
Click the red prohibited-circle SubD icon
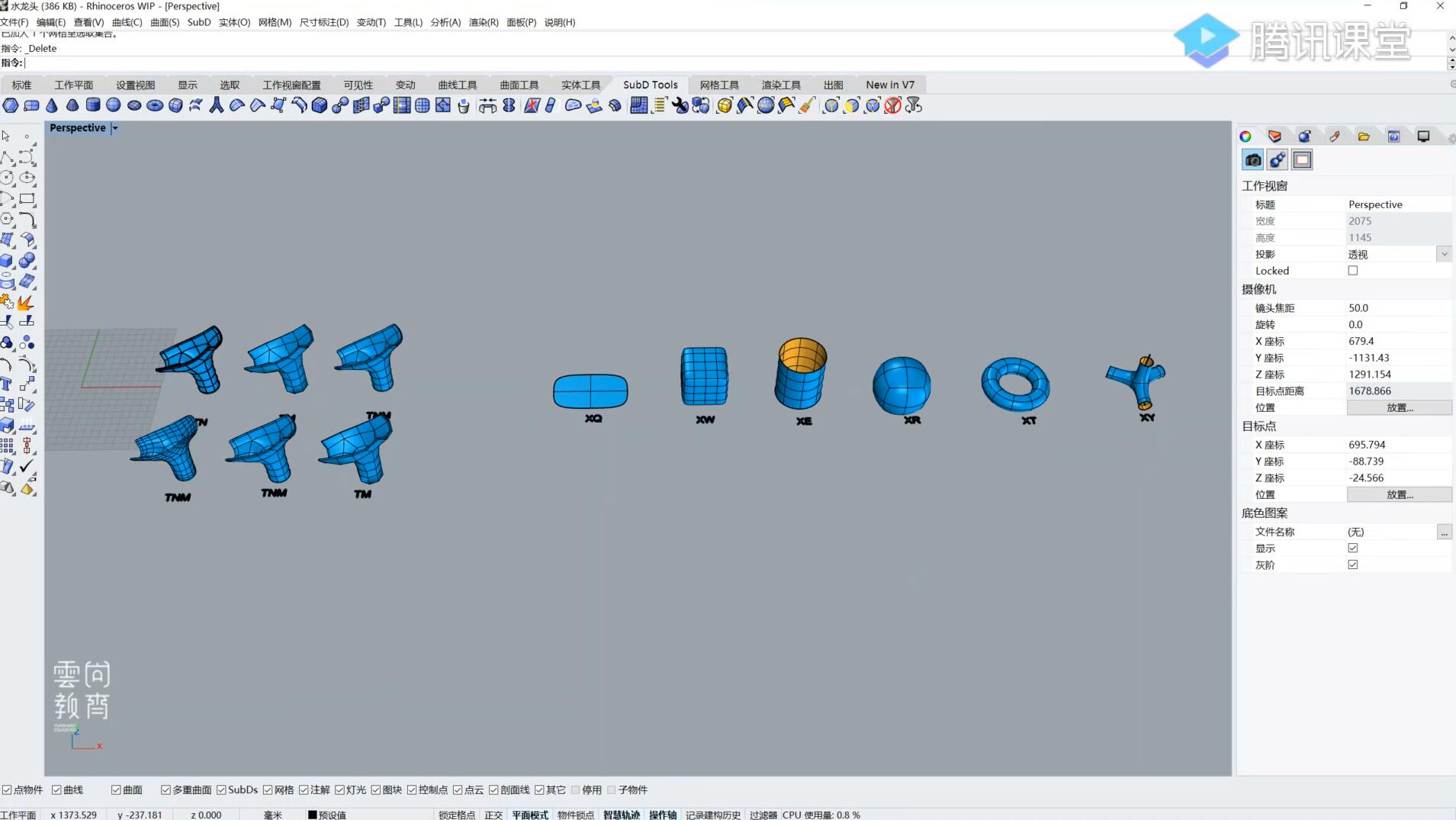click(x=893, y=105)
